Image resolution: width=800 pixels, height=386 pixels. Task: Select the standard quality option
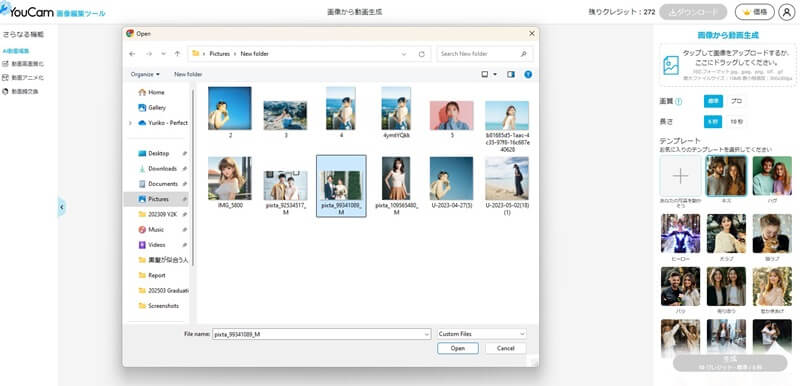pos(713,101)
